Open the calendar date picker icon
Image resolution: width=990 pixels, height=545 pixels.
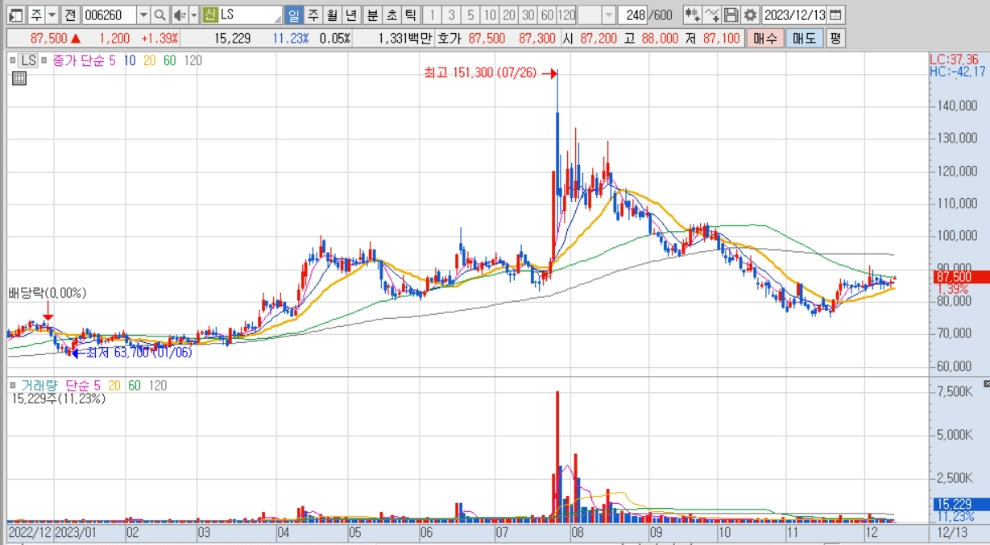(836, 15)
